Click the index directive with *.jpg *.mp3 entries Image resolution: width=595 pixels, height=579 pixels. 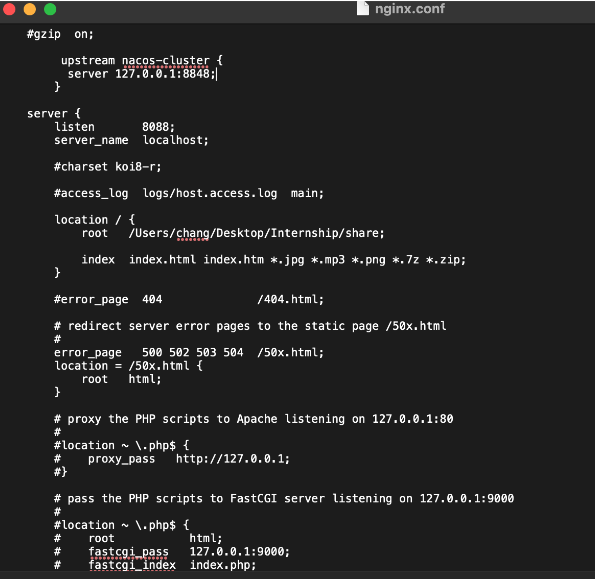274,260
